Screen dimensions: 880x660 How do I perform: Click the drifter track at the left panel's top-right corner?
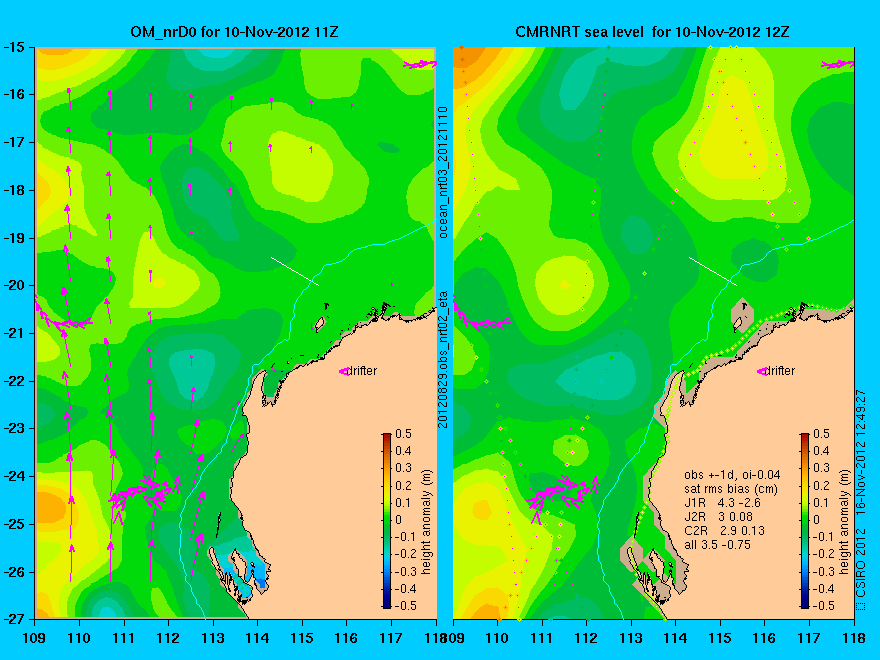pos(420,65)
